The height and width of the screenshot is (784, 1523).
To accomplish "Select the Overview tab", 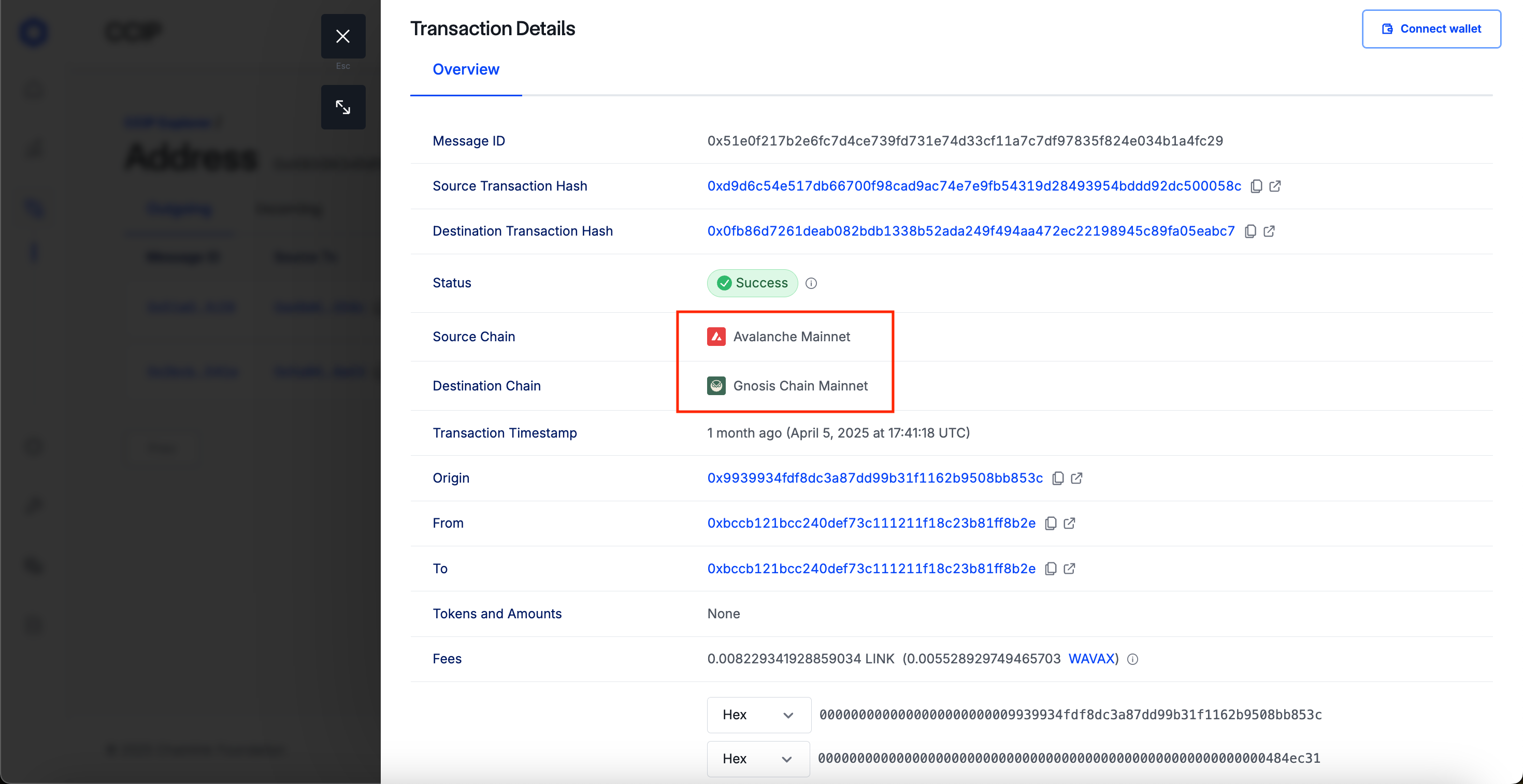I will (466, 69).
